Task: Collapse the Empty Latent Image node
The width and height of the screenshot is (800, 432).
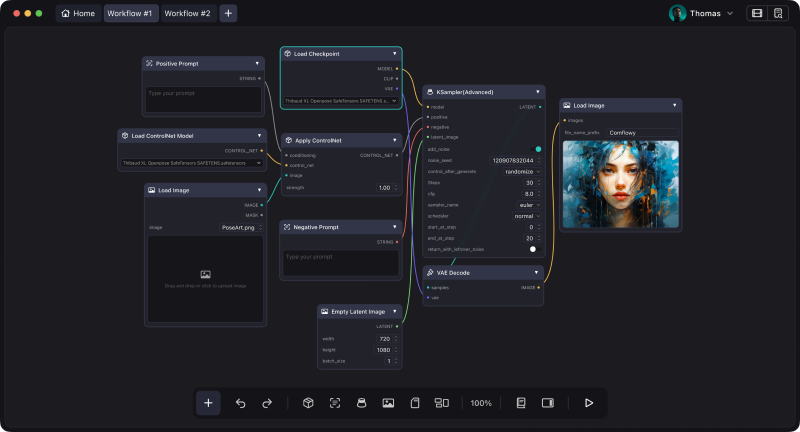Action: 394,311
